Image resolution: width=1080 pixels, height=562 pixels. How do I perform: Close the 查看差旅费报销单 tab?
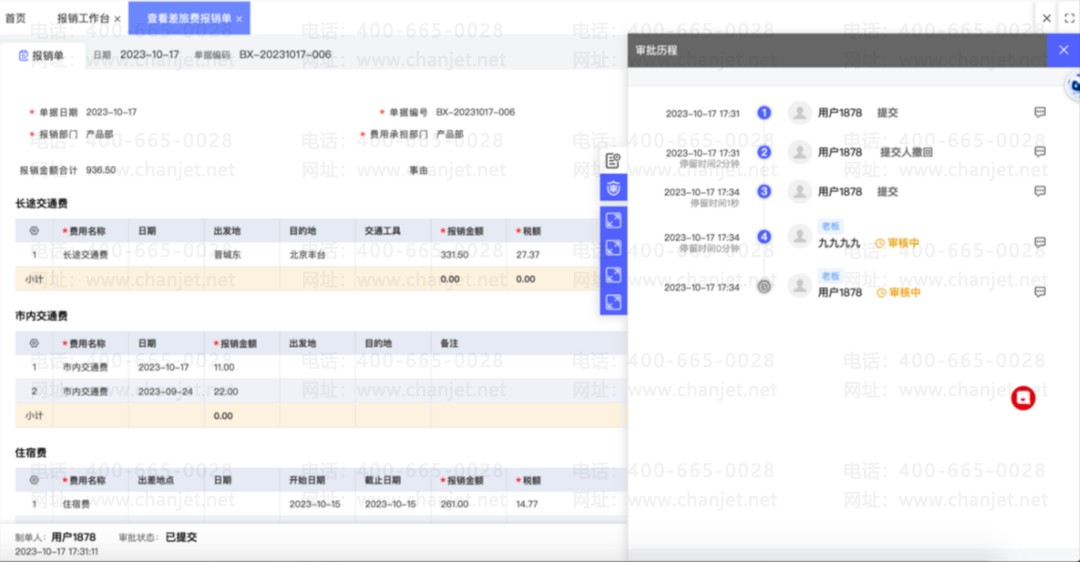[239, 19]
